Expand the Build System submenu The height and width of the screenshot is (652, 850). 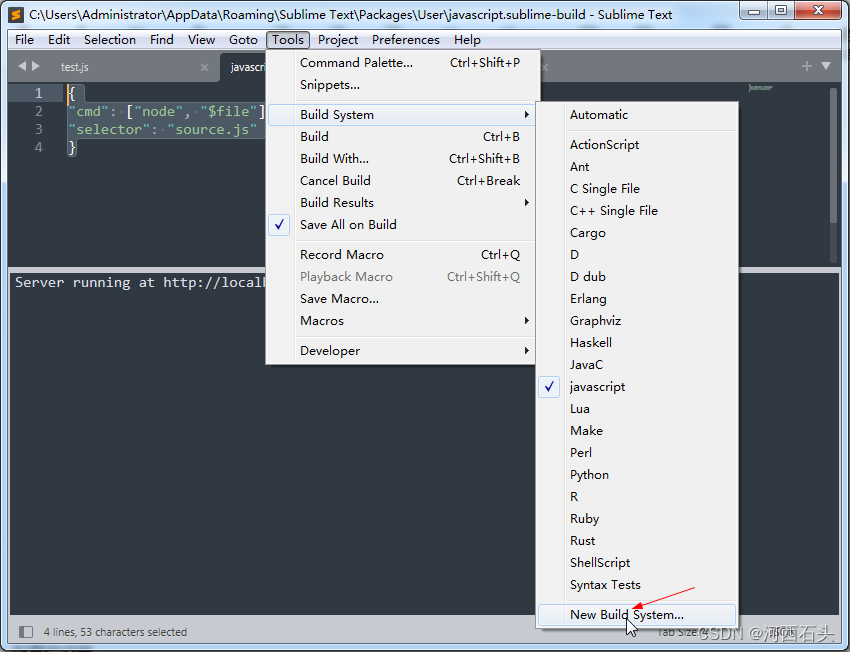402,115
